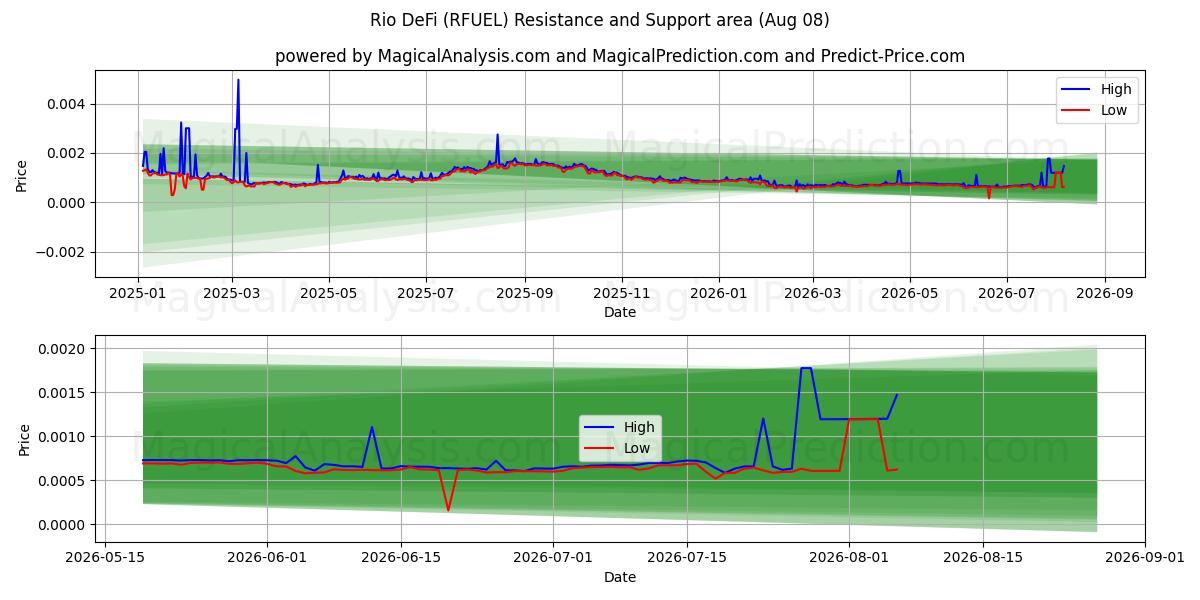Image resolution: width=1200 pixels, height=600 pixels.
Task: Click 'Low' in the bottom chart legend
Action: [x=637, y=448]
